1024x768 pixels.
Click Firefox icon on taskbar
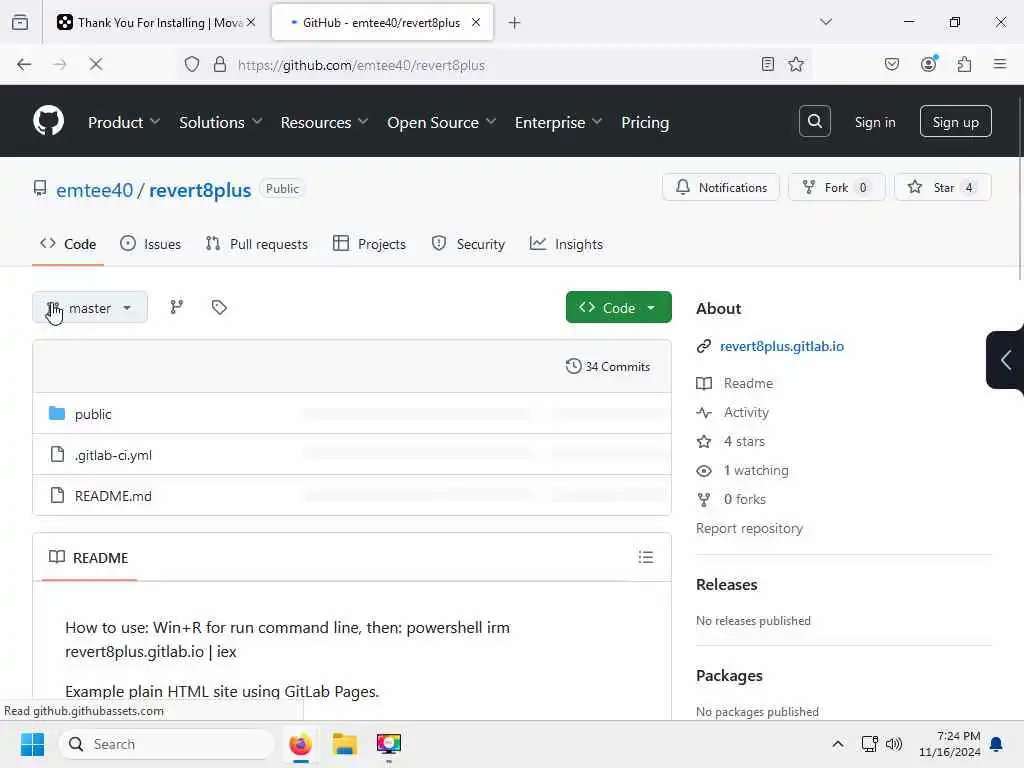[x=300, y=744]
